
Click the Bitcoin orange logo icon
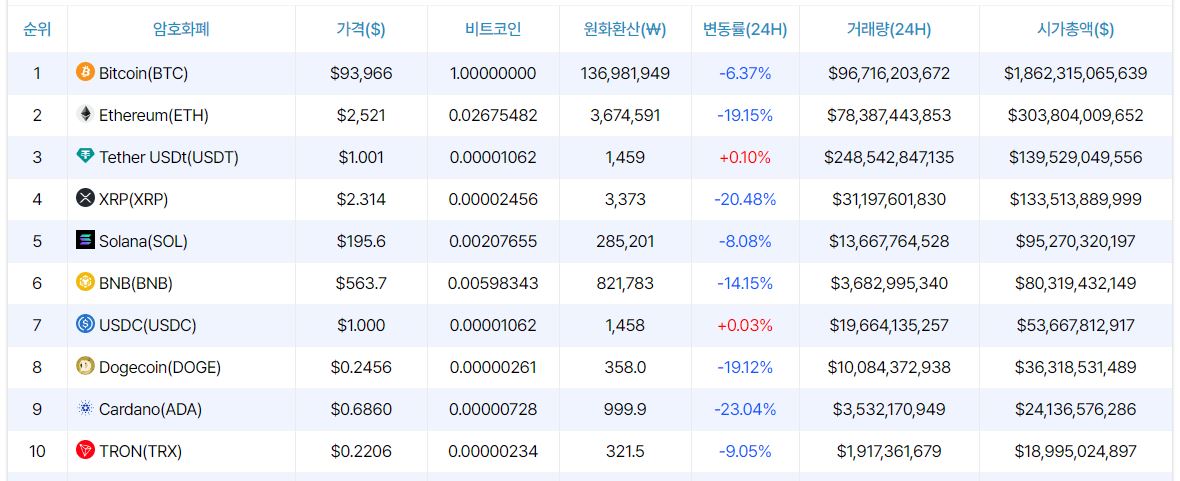point(86,72)
